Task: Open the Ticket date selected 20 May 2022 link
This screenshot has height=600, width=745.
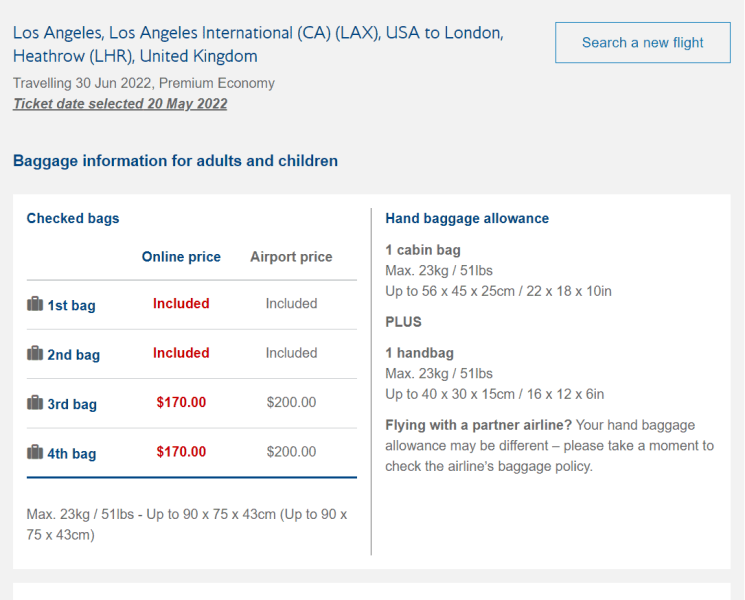Action: point(120,104)
